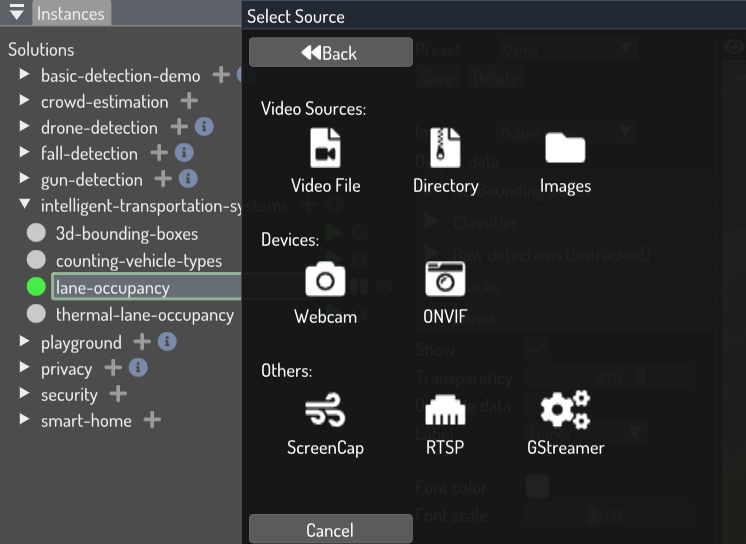Click the smart-home solution name
The image size is (746, 544).
click(x=86, y=421)
